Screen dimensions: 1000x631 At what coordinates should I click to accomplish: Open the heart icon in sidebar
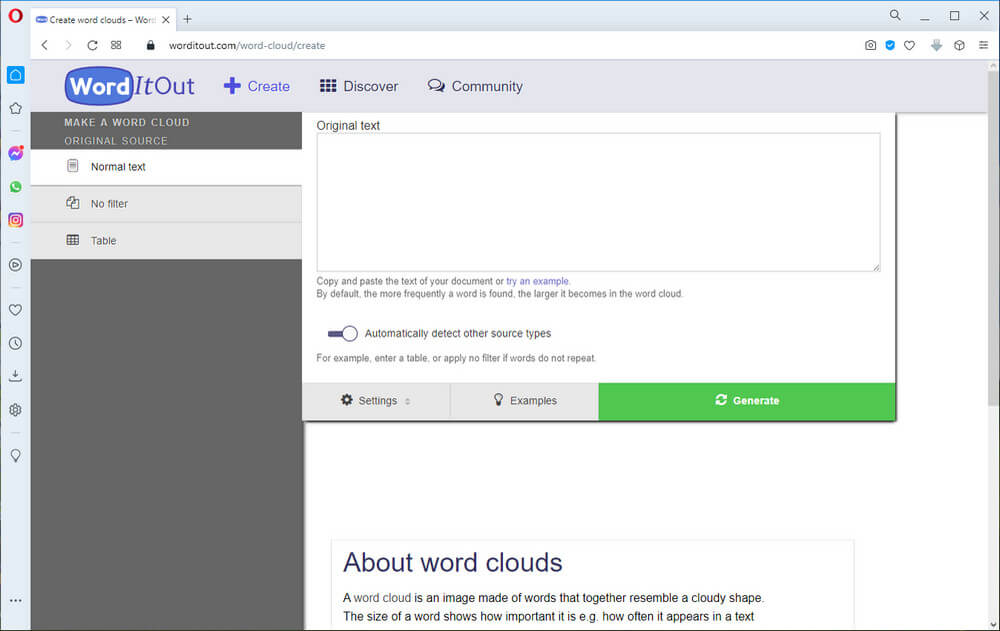click(x=15, y=310)
